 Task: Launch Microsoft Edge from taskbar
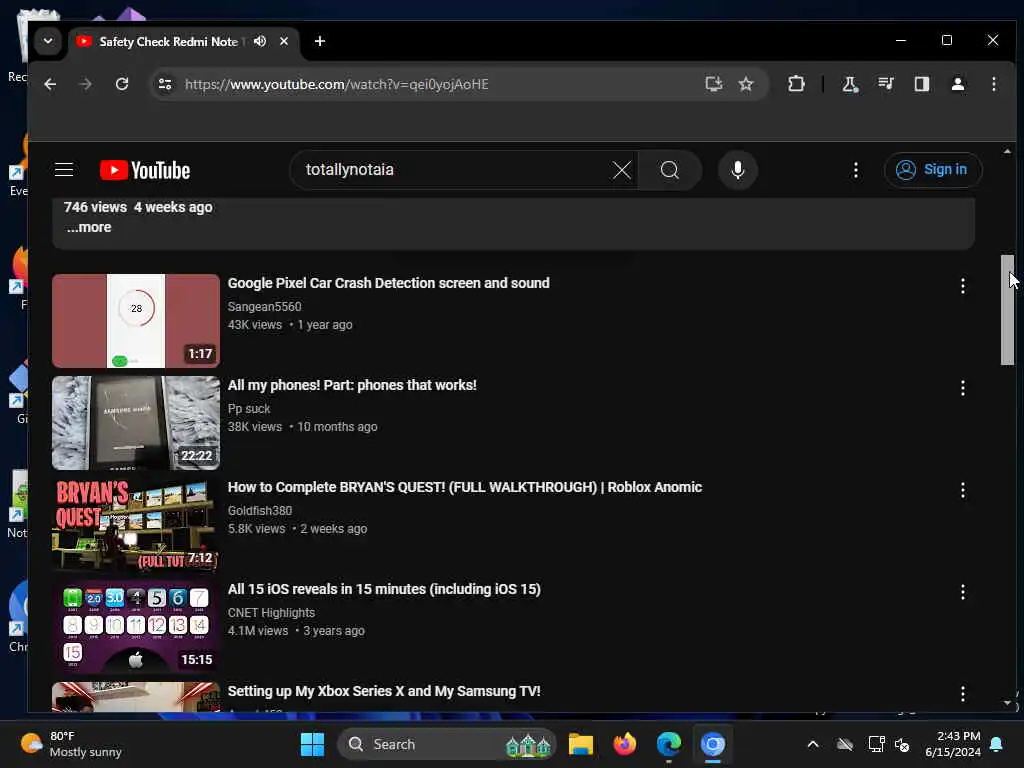[x=669, y=744]
